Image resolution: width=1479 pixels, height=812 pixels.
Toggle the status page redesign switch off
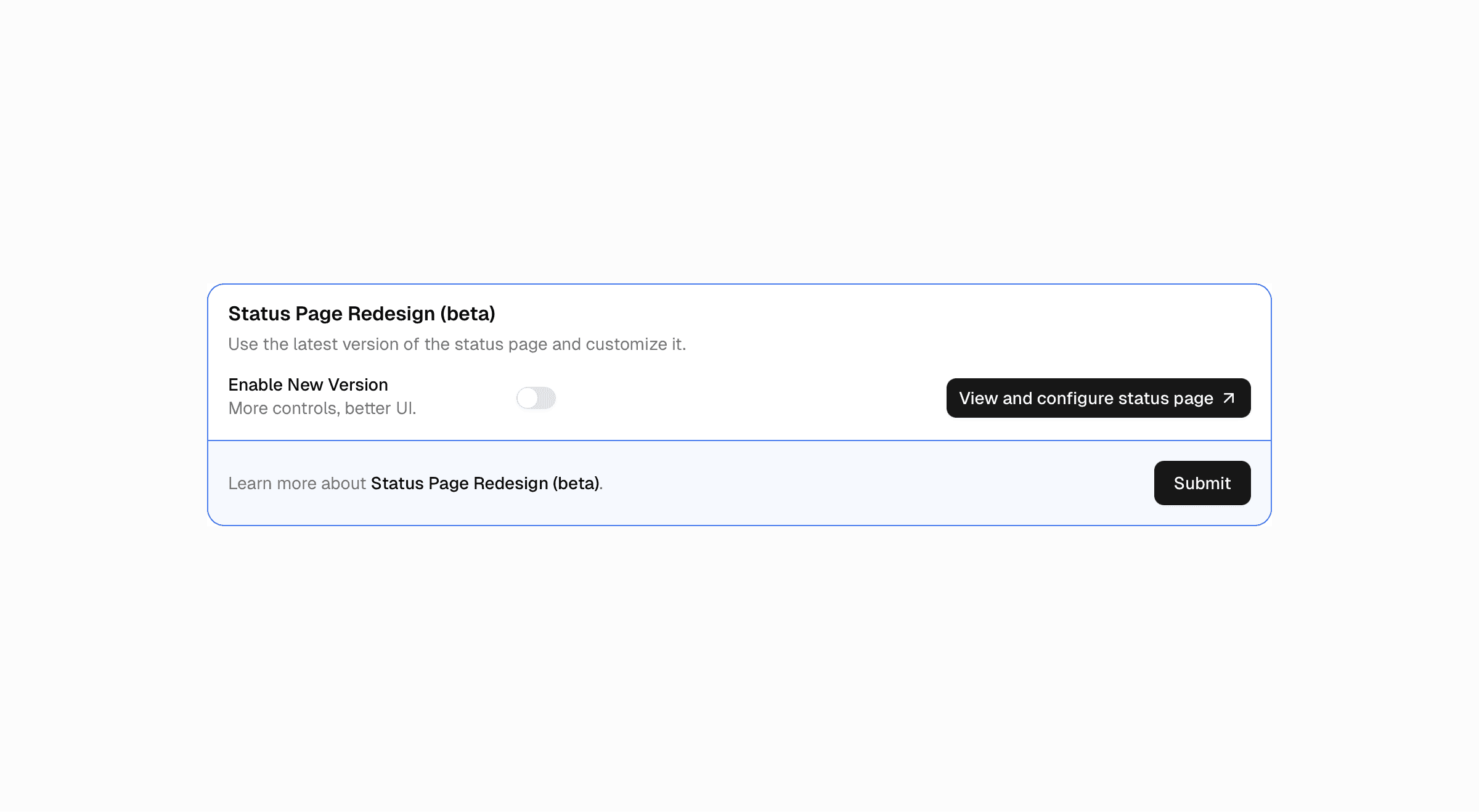536,398
